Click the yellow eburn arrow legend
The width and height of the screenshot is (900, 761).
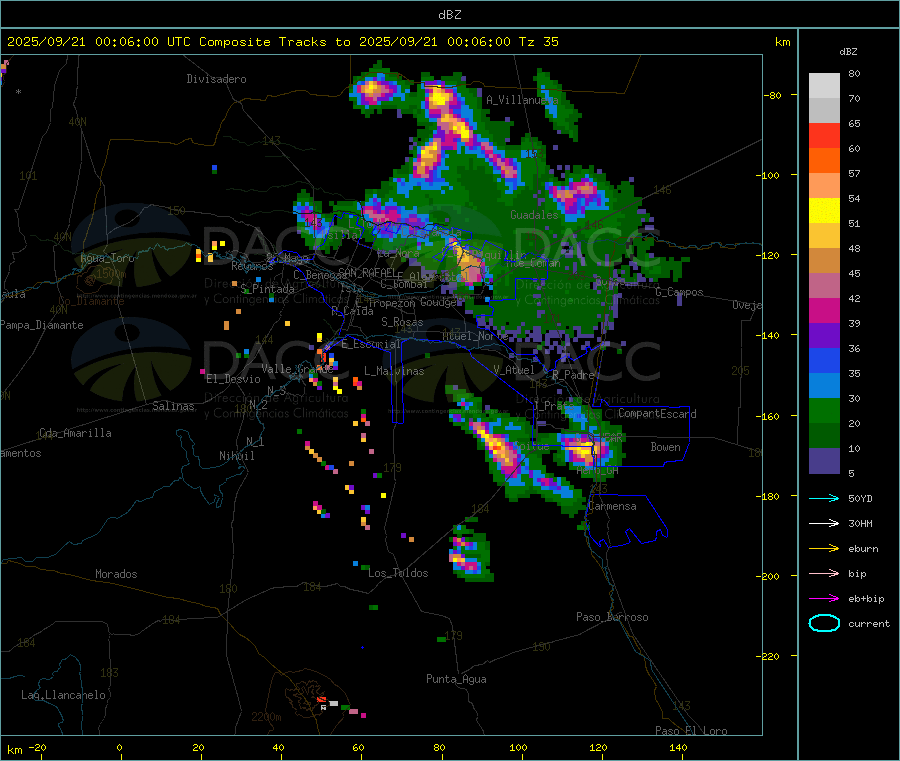point(824,548)
